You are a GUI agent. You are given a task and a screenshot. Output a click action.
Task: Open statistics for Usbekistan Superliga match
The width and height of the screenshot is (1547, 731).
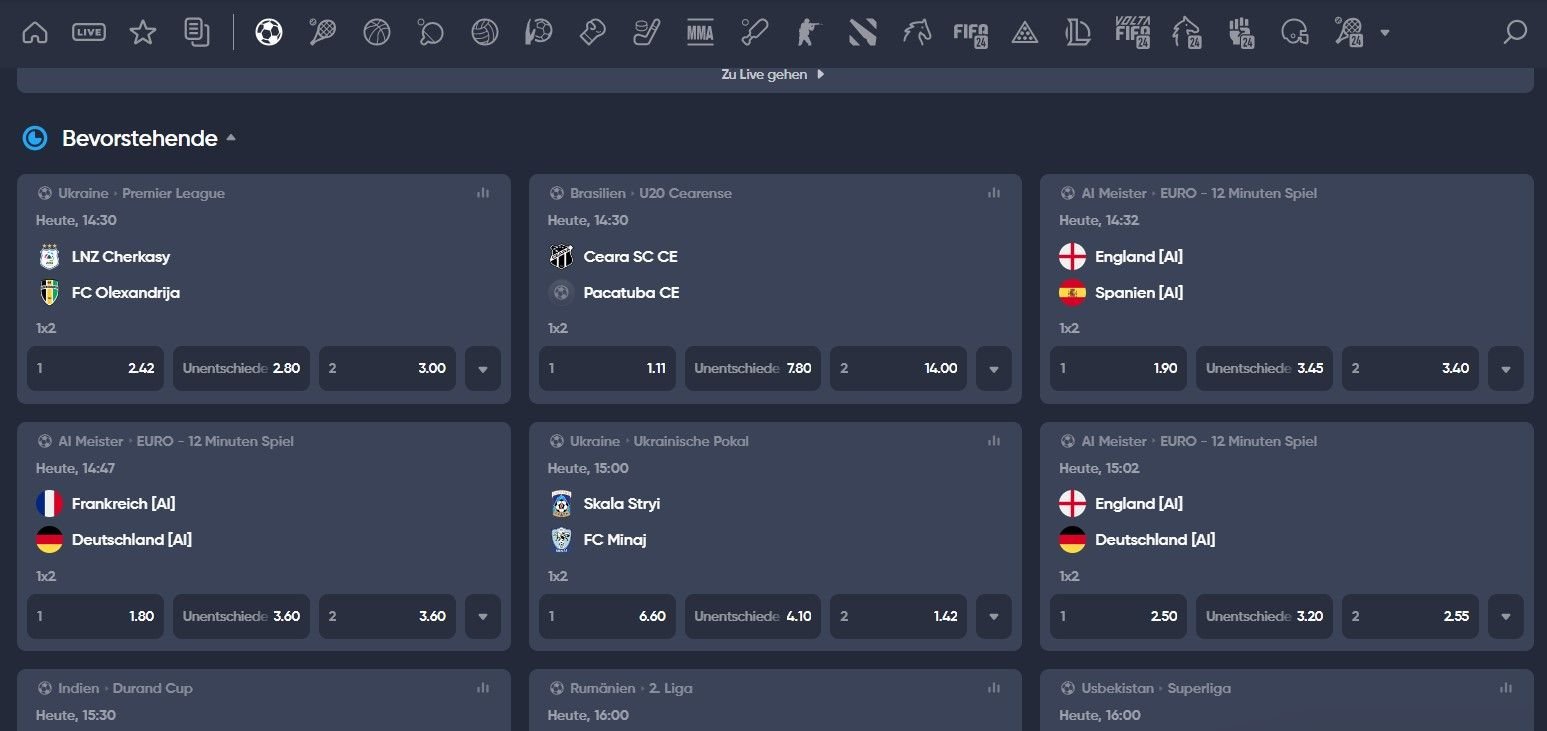click(x=1506, y=688)
